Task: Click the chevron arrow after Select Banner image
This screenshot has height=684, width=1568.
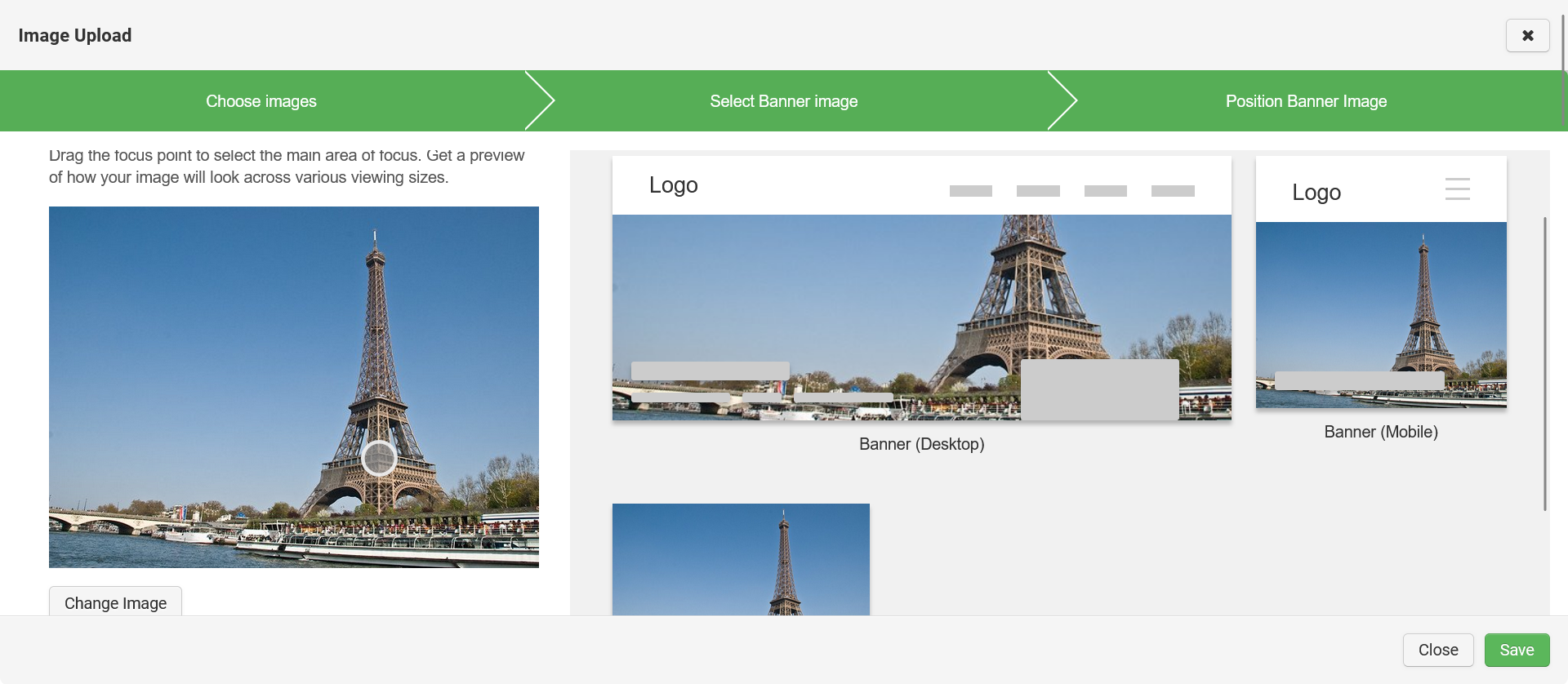Action: pyautogui.click(x=1062, y=100)
